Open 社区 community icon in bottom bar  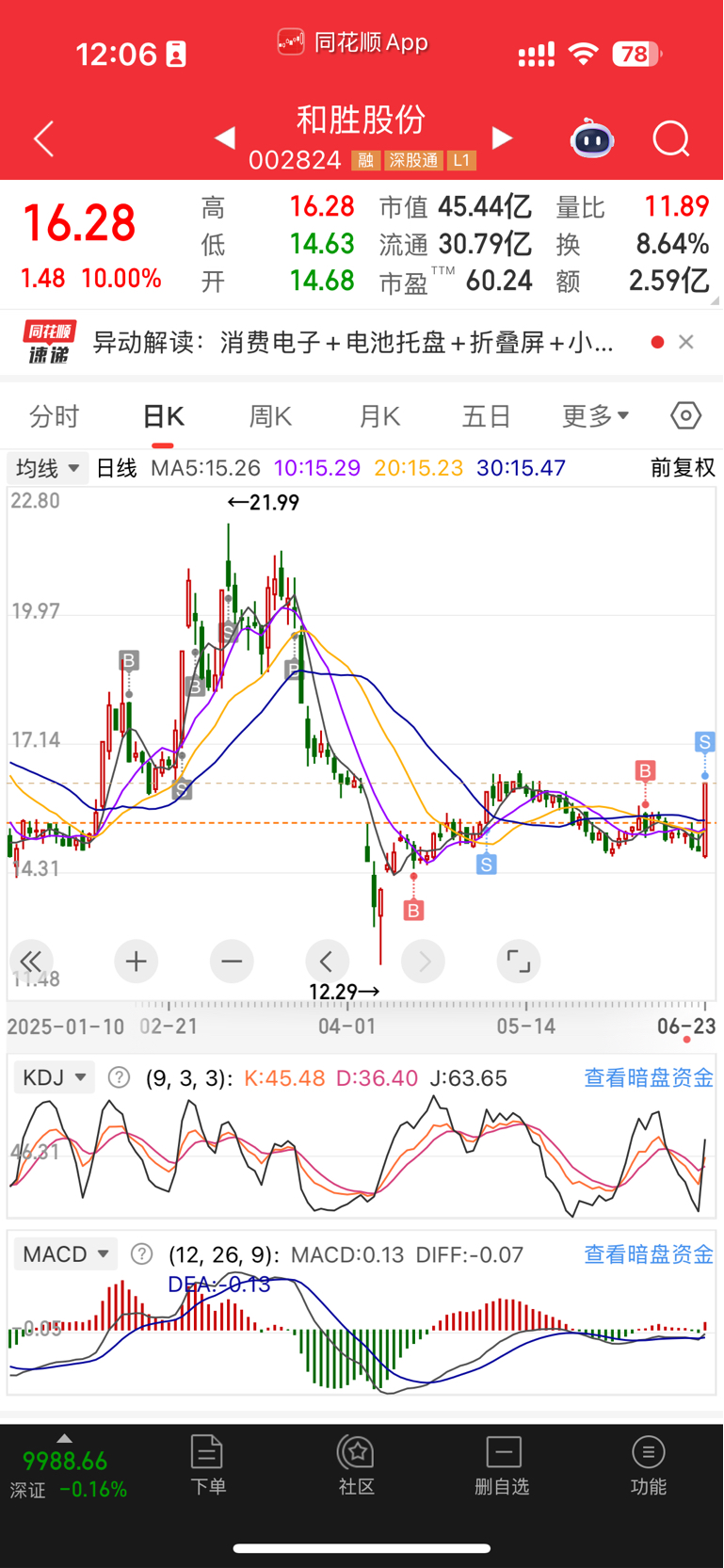tap(357, 1464)
